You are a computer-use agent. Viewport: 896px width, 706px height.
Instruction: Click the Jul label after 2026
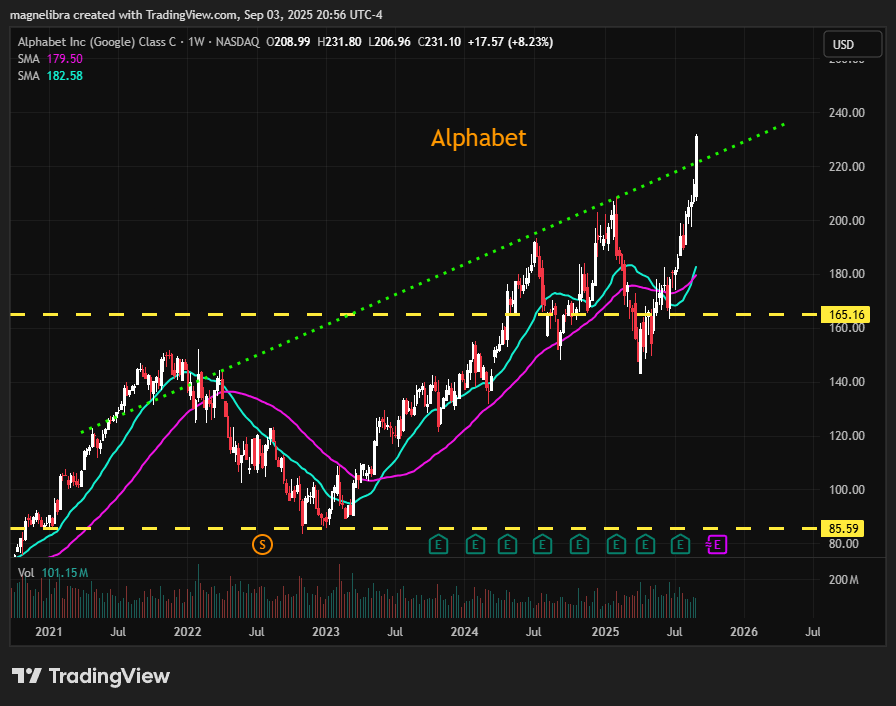(x=813, y=632)
